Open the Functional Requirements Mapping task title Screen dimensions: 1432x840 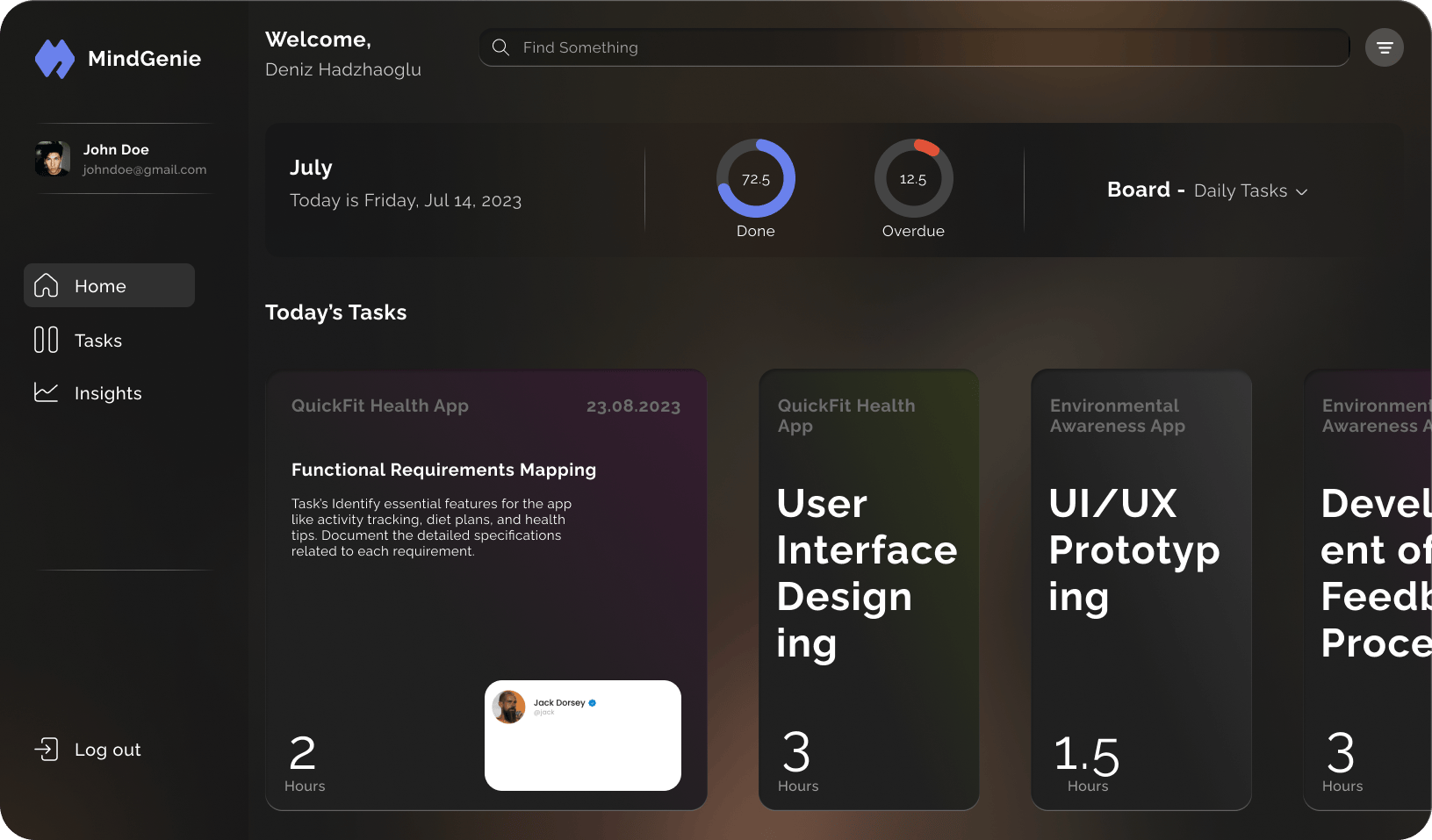pos(443,470)
